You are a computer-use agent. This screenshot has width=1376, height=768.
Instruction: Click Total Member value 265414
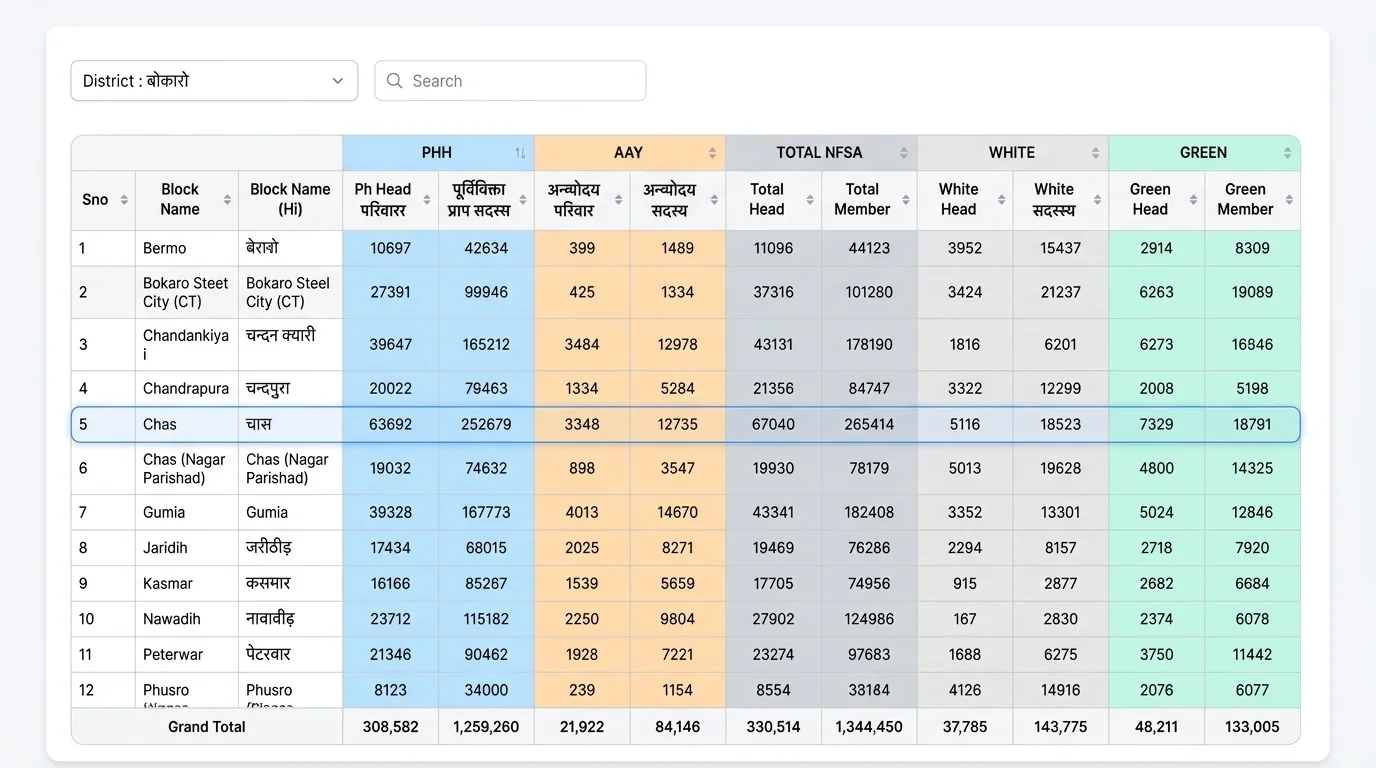pos(869,424)
